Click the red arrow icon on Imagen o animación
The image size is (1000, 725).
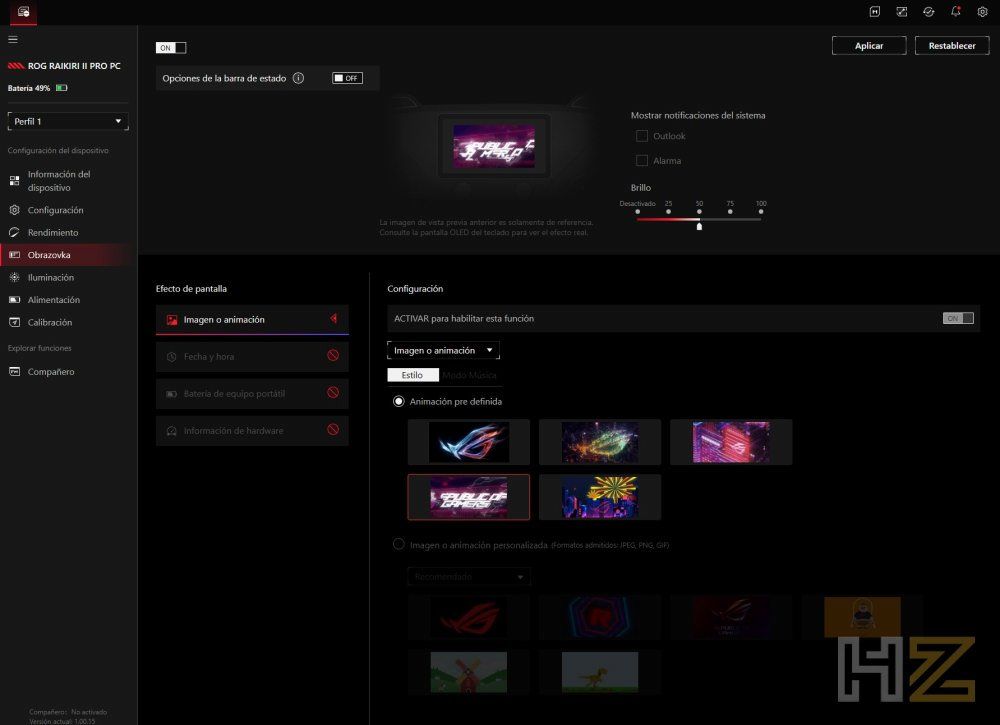pyautogui.click(x=334, y=318)
